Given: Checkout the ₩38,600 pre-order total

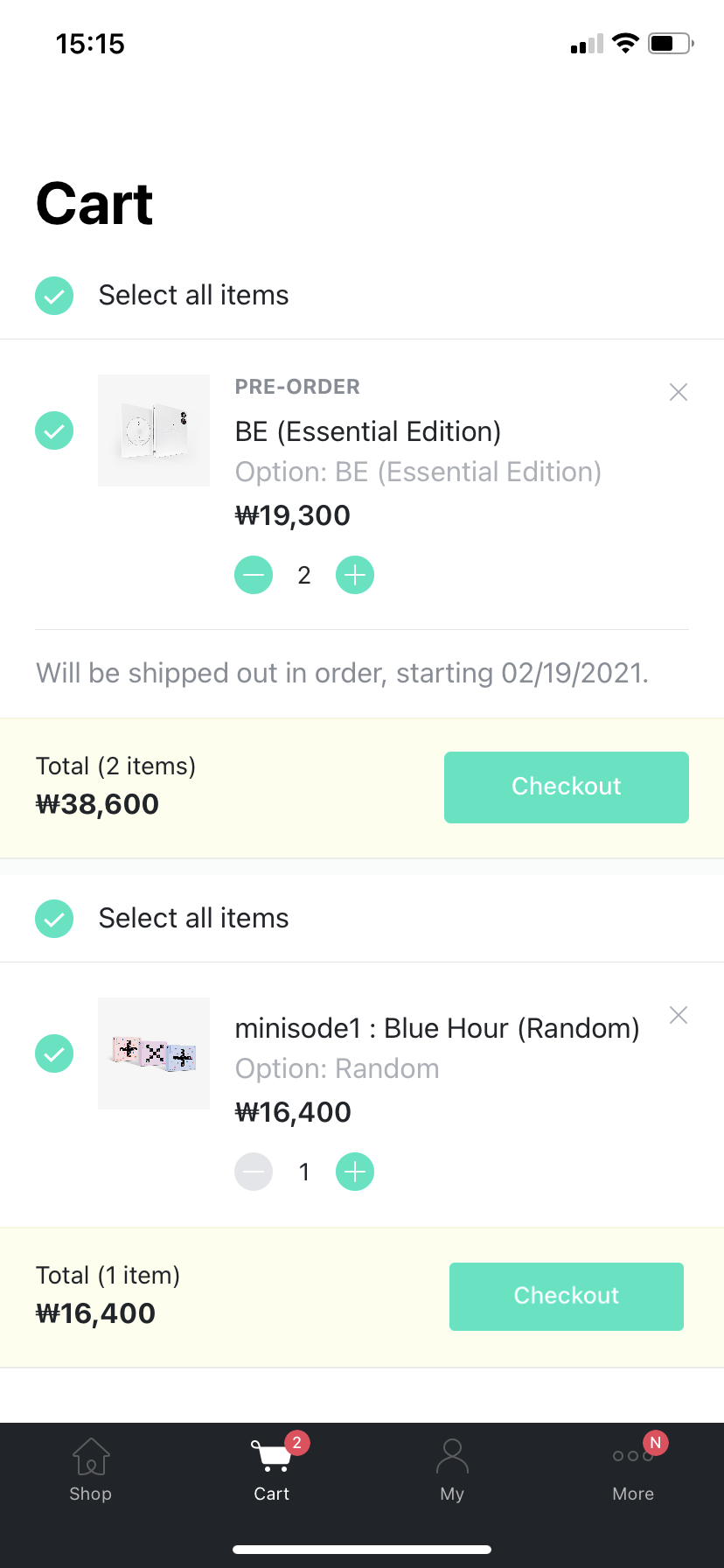Looking at the screenshot, I should (x=567, y=787).
